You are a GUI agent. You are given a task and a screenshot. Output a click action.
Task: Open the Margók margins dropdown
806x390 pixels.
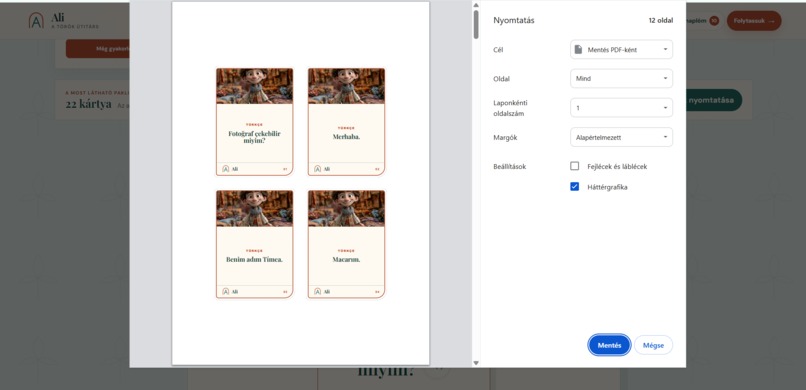(621, 137)
